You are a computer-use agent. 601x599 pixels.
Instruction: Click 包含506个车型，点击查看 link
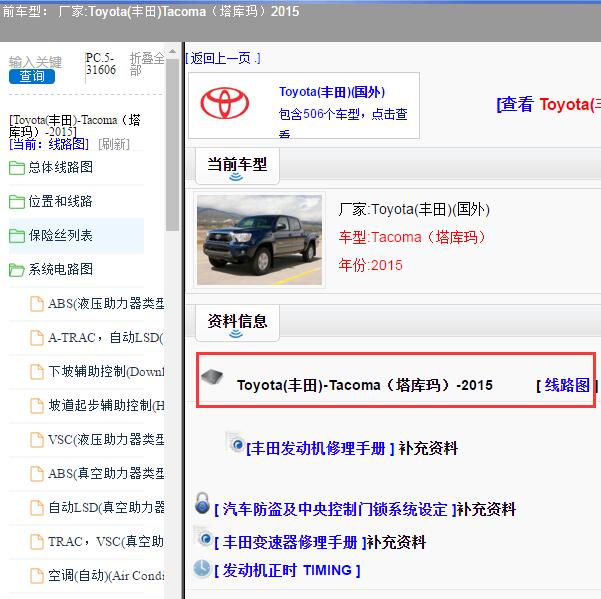pos(343,123)
